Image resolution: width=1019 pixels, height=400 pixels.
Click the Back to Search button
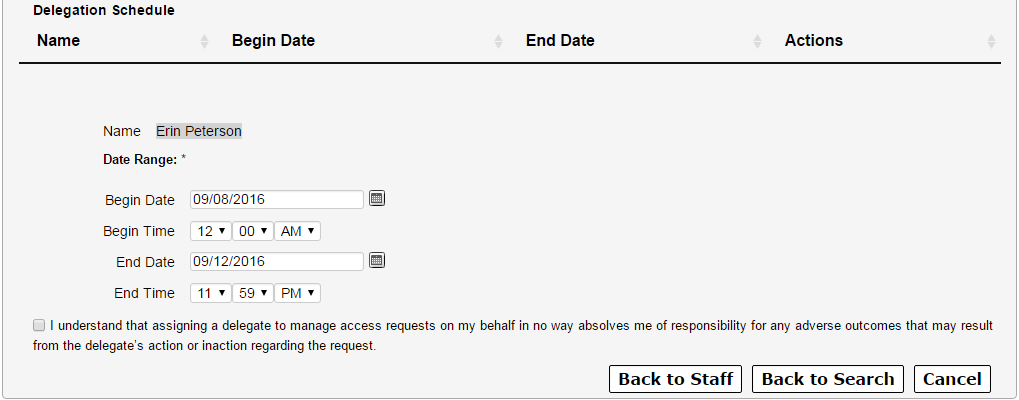[x=828, y=379]
